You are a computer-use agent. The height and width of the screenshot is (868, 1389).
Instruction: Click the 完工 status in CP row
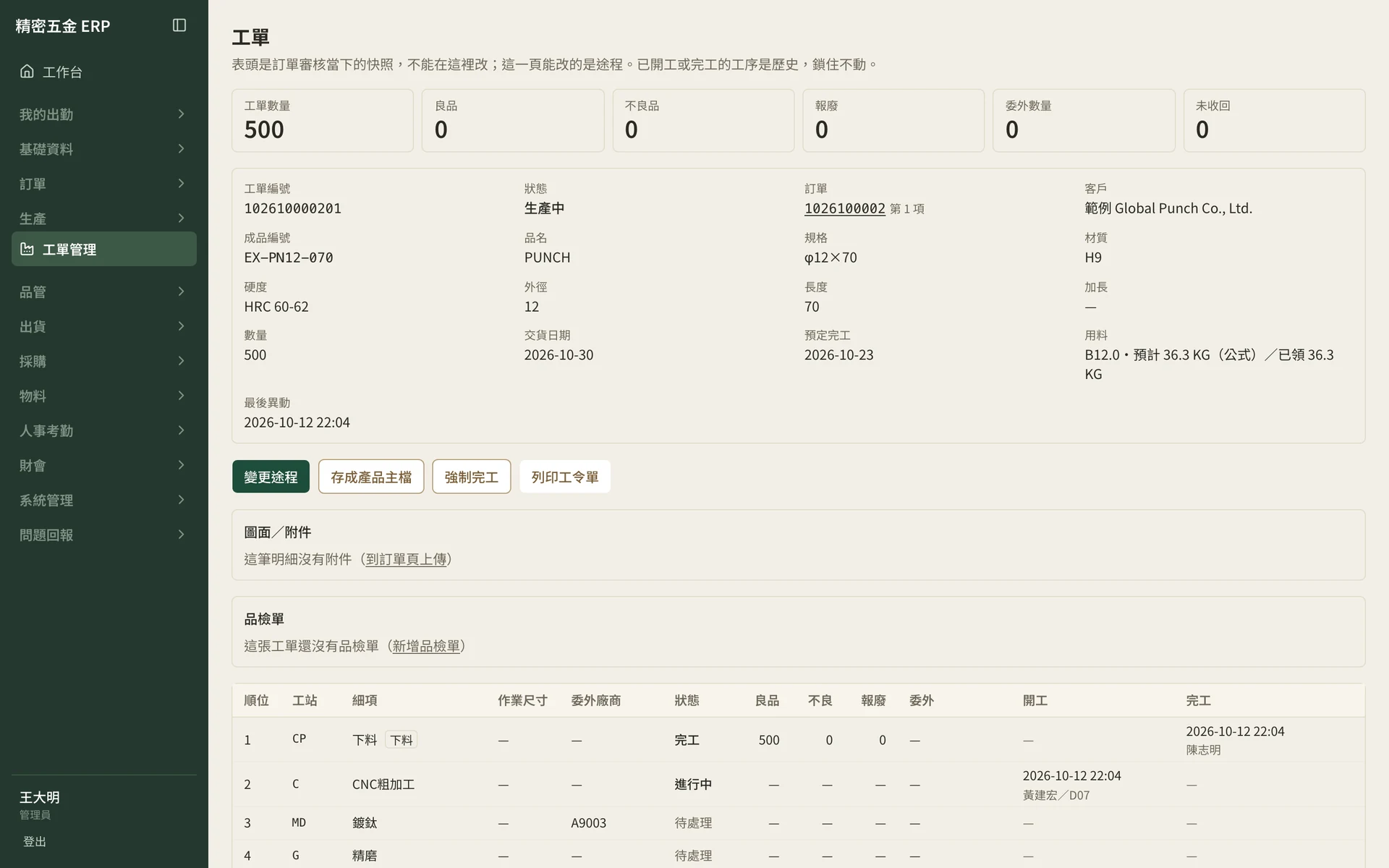coord(687,740)
